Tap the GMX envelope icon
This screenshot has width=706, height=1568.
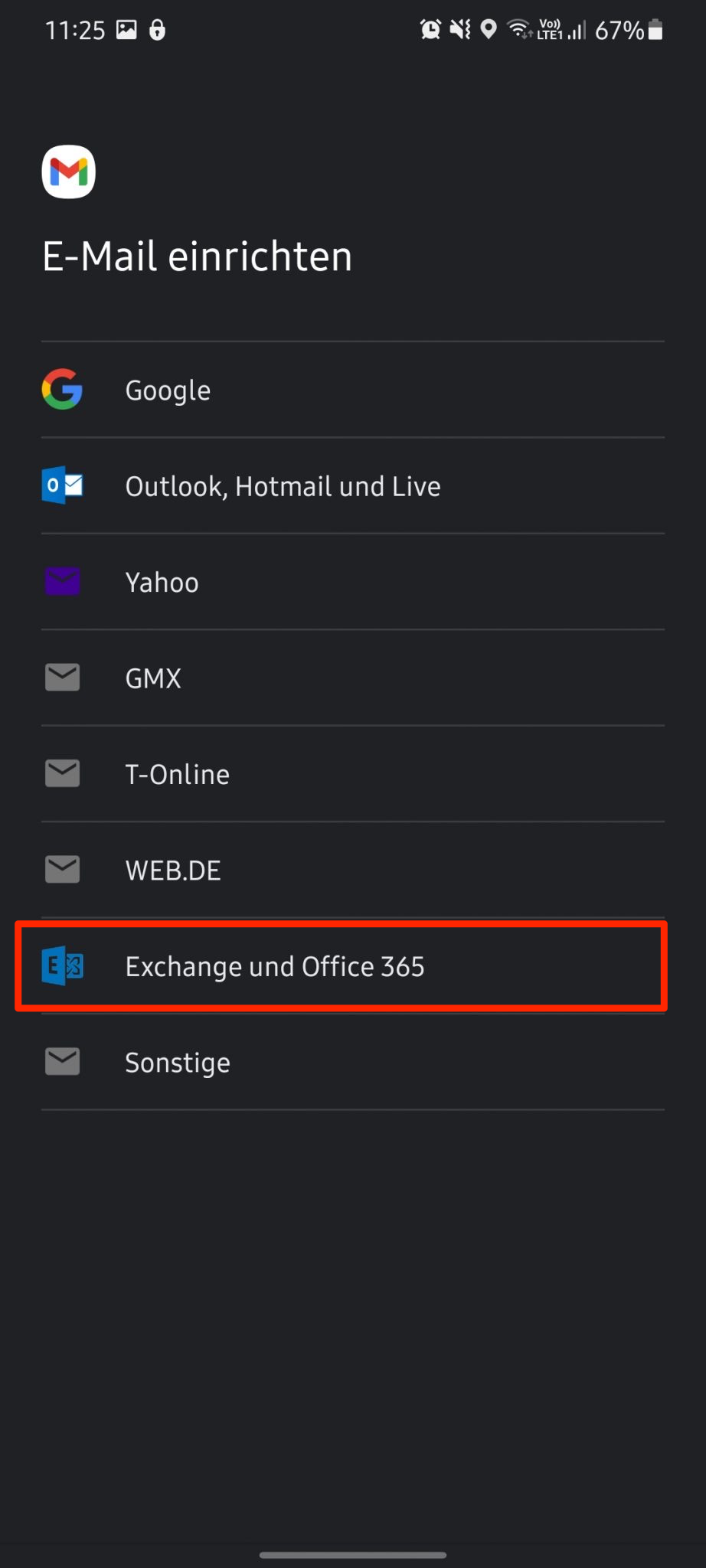coord(62,678)
